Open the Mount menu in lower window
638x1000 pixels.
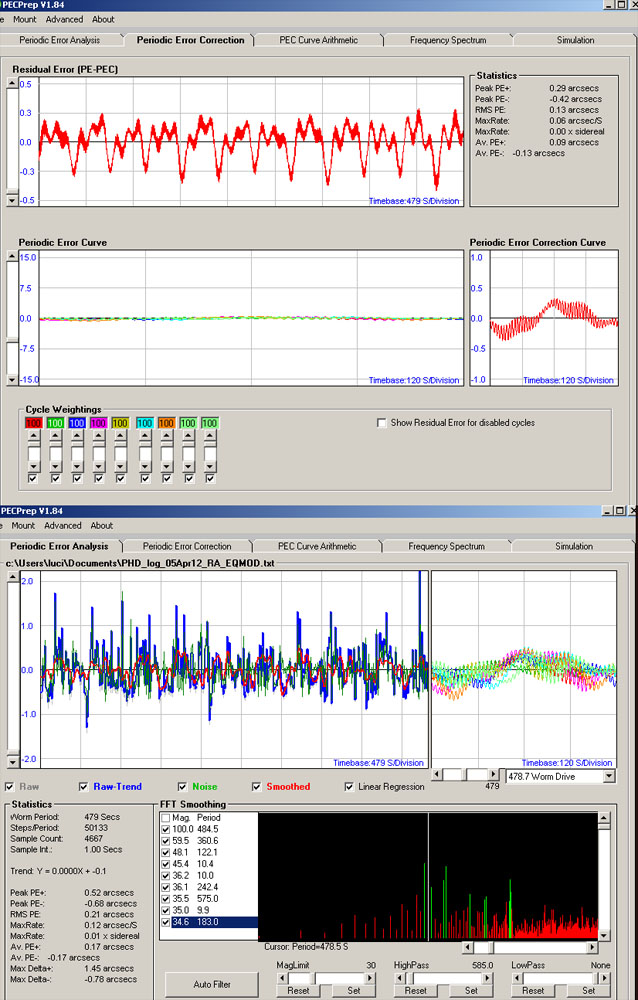[23, 526]
